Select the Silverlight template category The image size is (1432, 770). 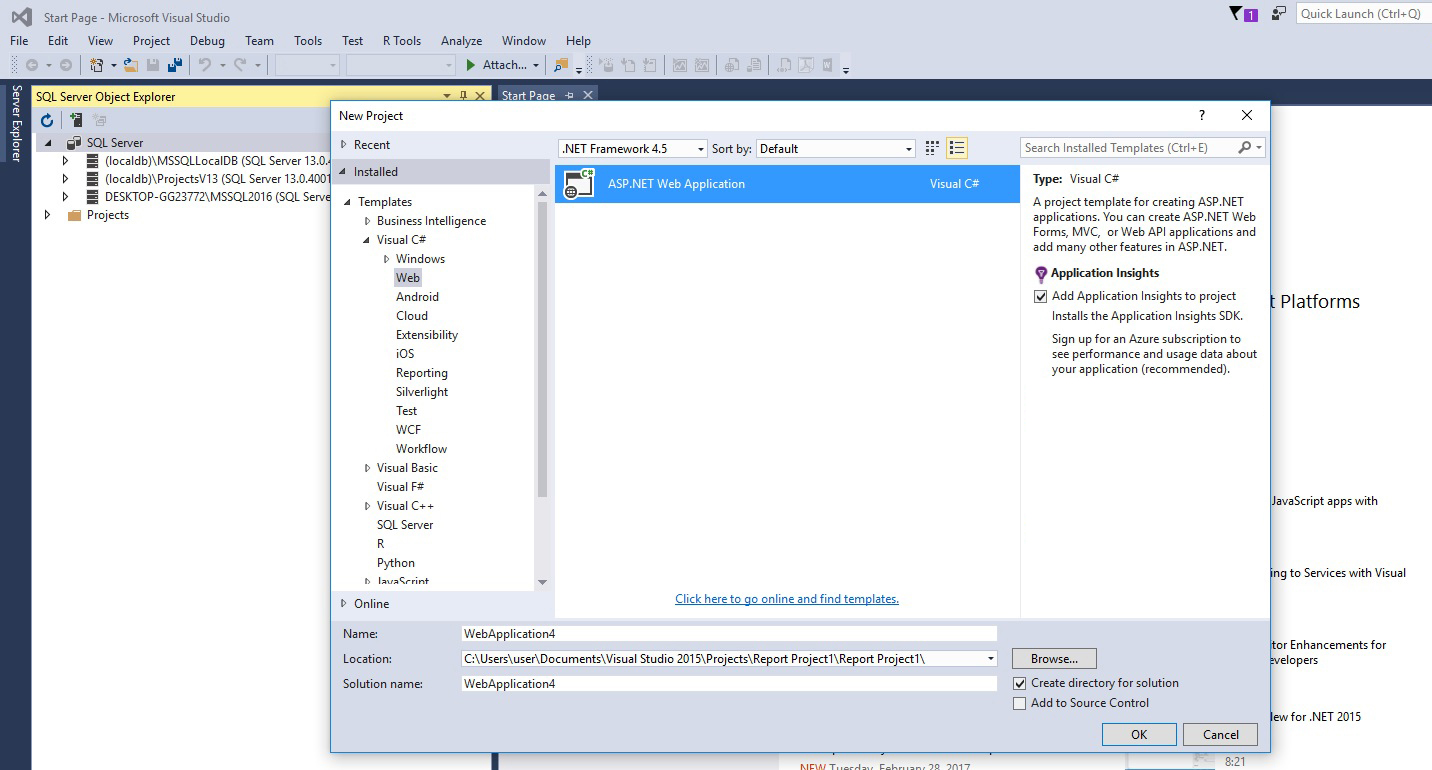[x=422, y=392]
